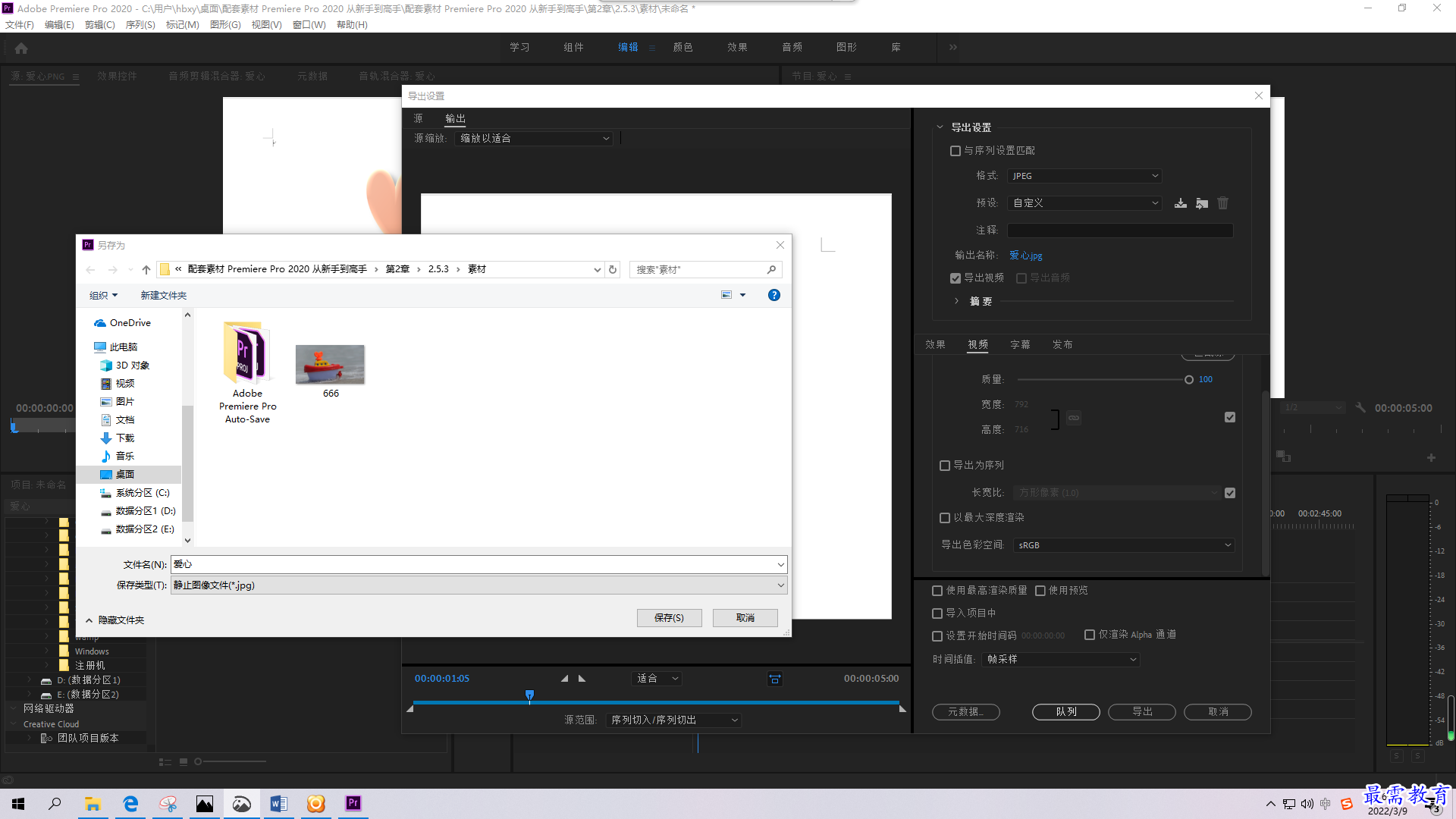The height and width of the screenshot is (819, 1456).
Task: Click the volume speaker tray icon
Action: click(1307, 804)
